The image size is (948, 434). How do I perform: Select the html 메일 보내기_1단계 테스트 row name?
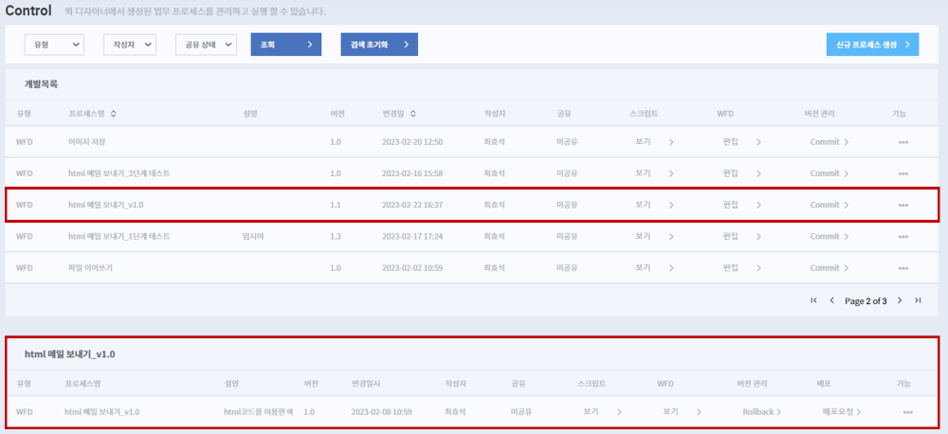(x=119, y=236)
